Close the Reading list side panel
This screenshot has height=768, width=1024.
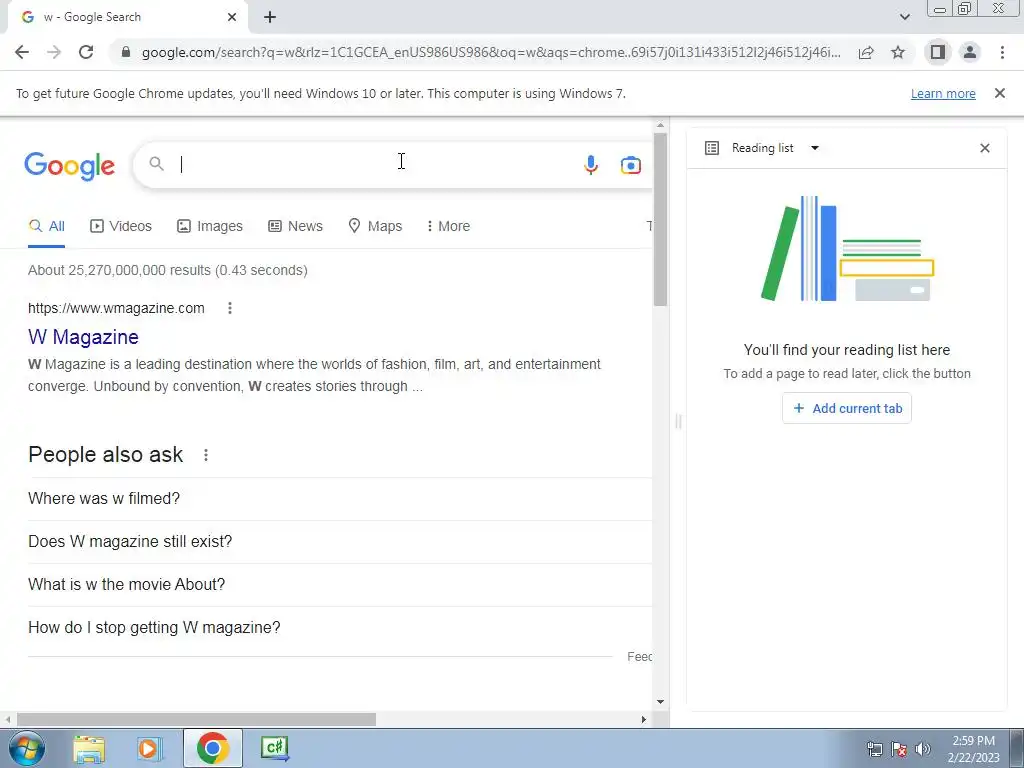[x=985, y=148]
